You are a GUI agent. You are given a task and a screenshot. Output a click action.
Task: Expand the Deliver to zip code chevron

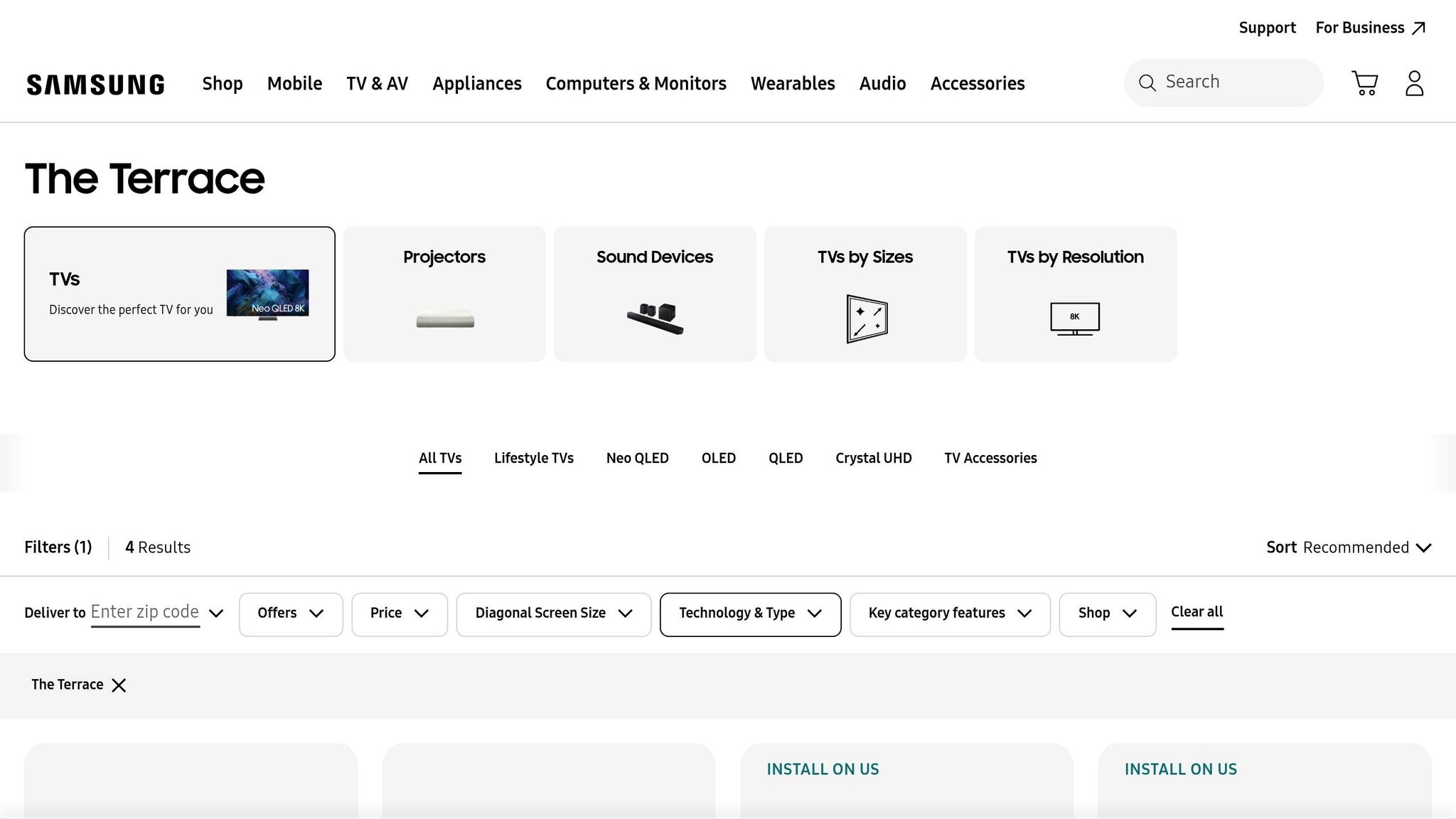(x=216, y=613)
